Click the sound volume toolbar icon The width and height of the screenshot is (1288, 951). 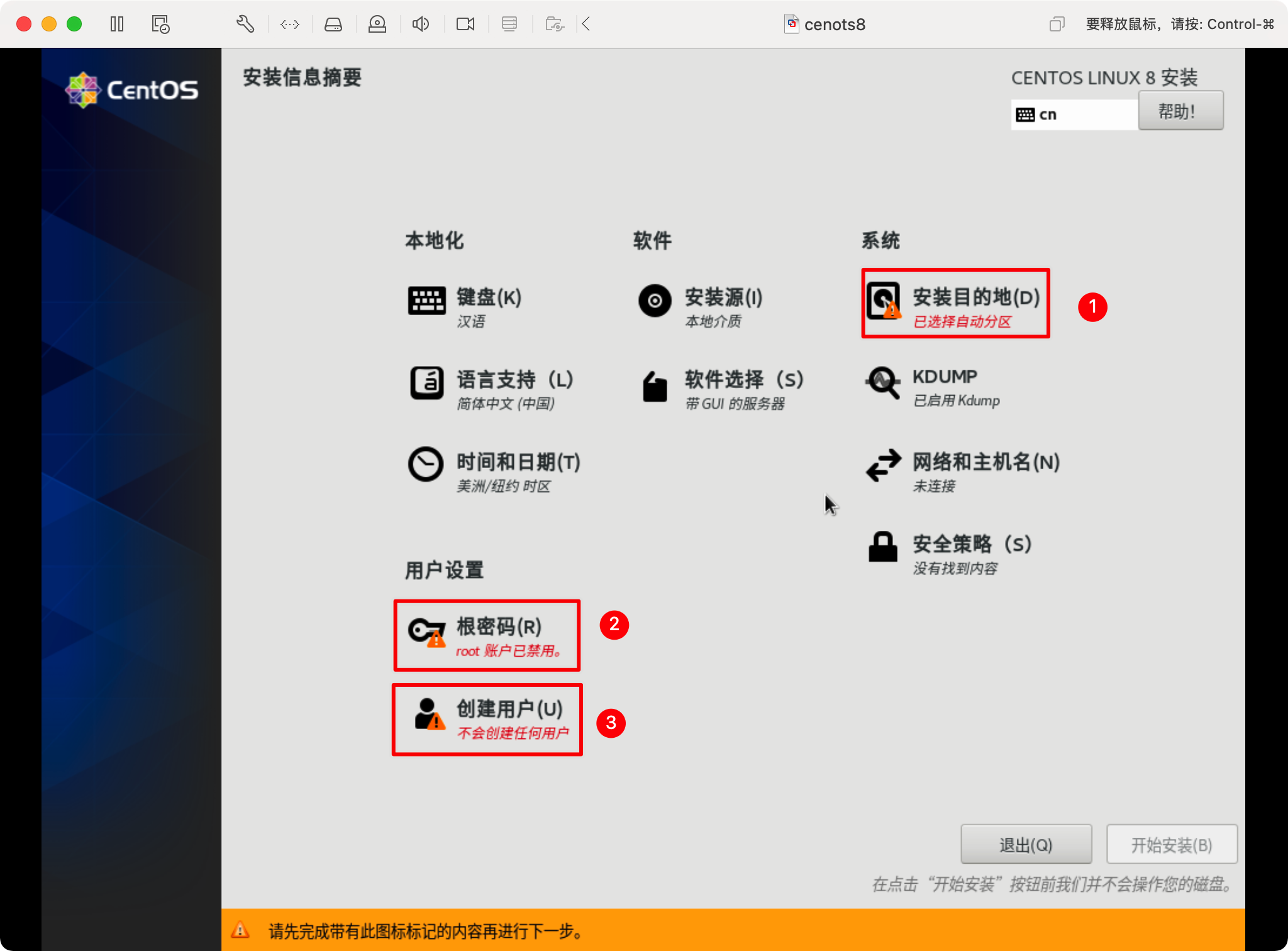pyautogui.click(x=421, y=25)
